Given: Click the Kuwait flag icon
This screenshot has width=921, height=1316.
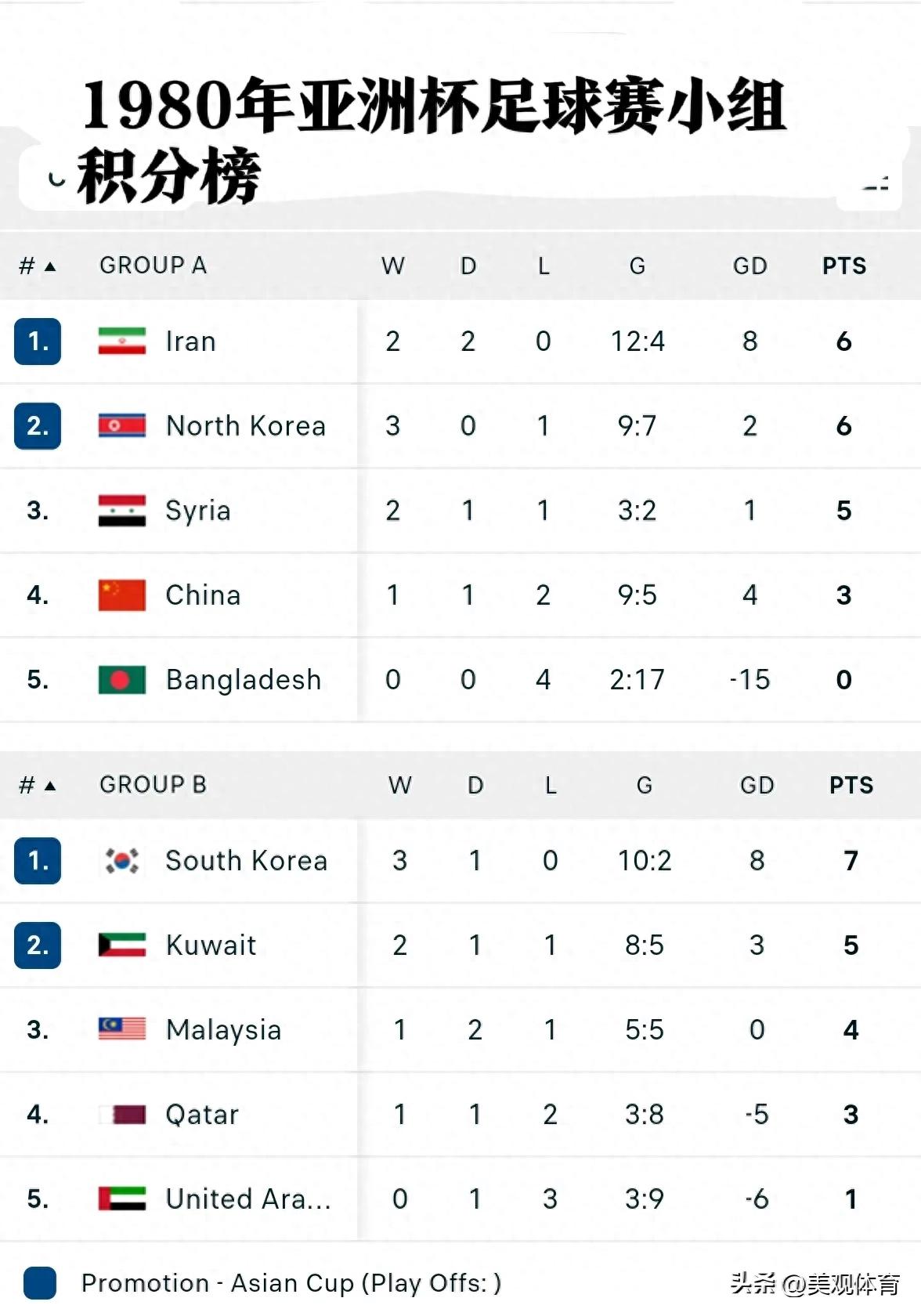Looking at the screenshot, I should 122,945.
